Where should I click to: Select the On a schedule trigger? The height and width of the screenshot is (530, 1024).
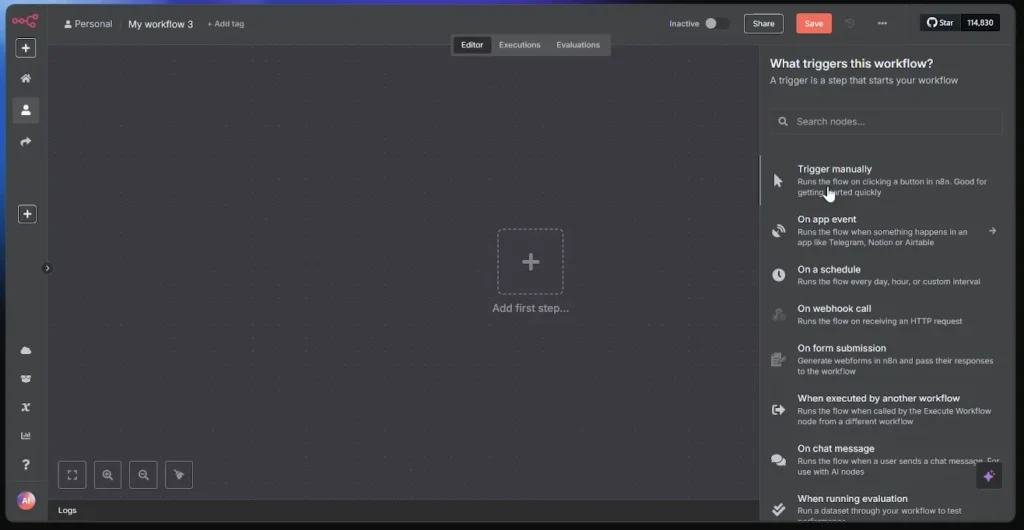click(886, 275)
